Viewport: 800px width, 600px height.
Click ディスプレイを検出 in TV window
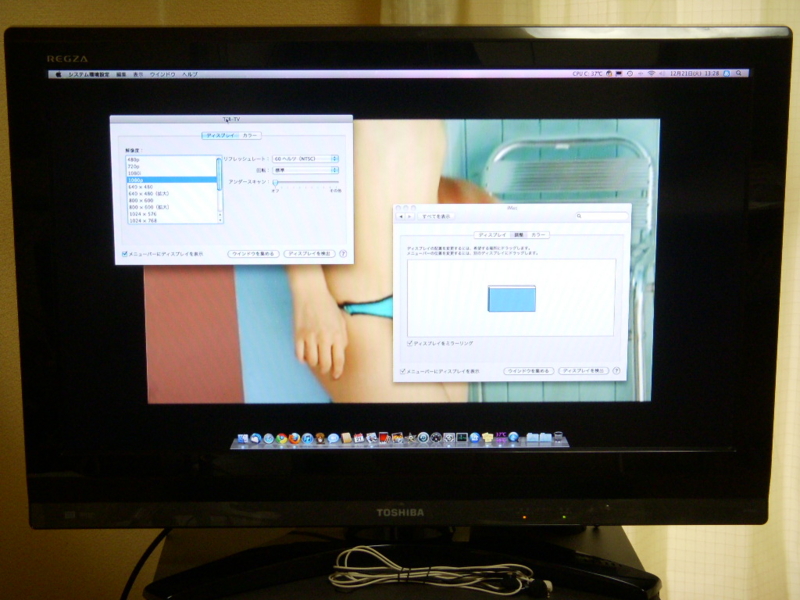coord(309,254)
